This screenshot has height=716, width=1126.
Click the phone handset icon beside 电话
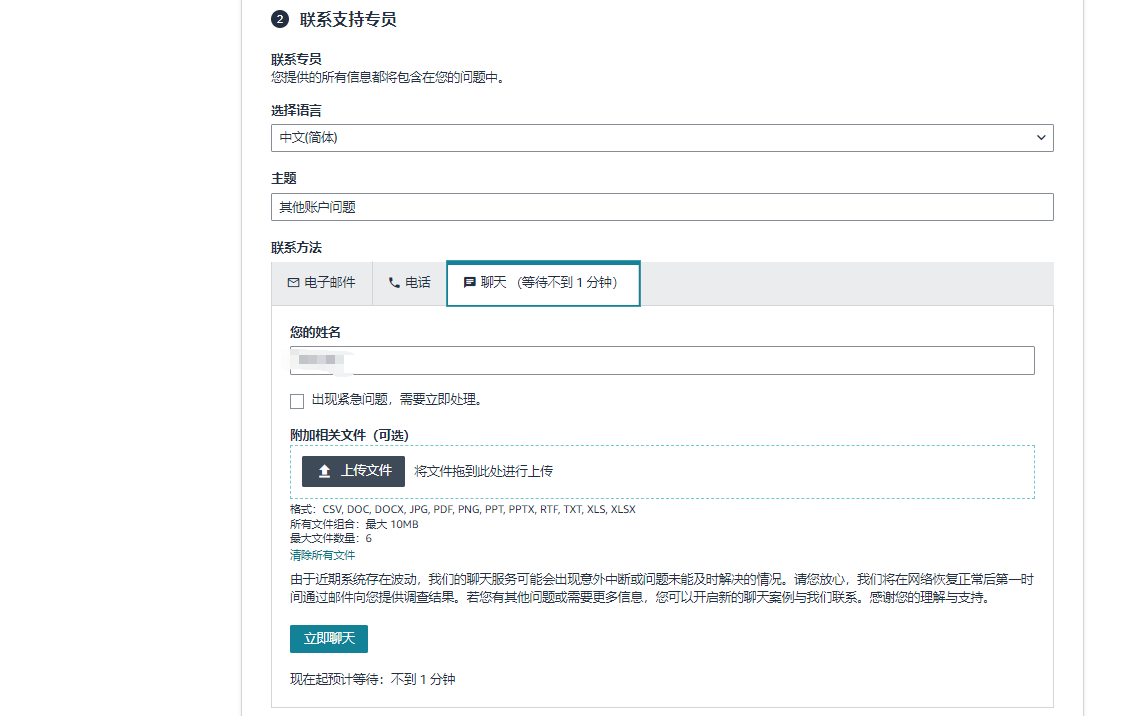[394, 283]
